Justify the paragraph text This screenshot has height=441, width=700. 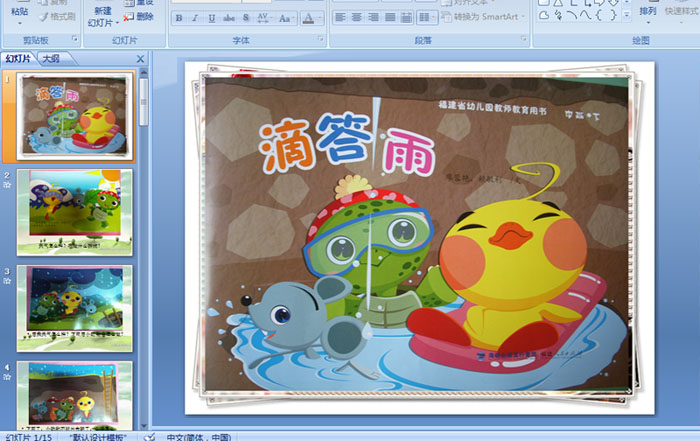(x=390, y=17)
